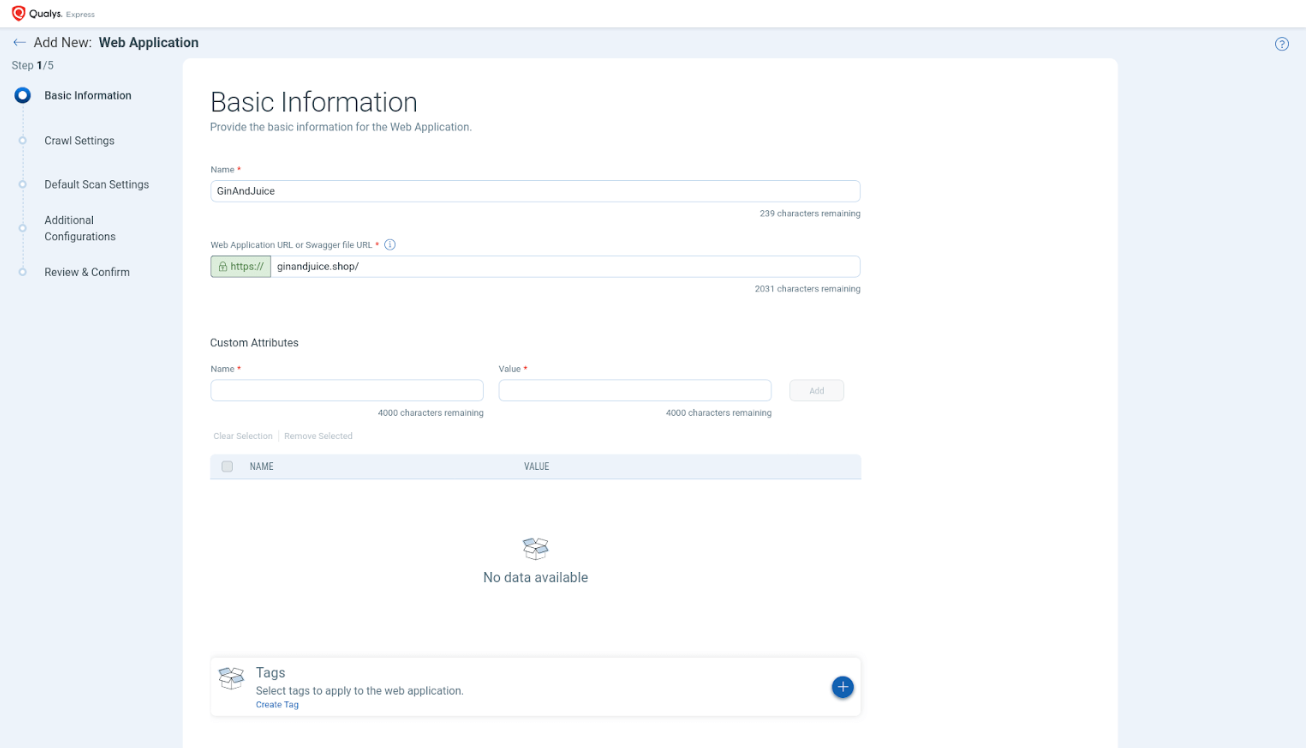Screen dimensions: 1306x748
Task: Click the Express label beside Qualys
Action: pyautogui.click(x=81, y=15)
